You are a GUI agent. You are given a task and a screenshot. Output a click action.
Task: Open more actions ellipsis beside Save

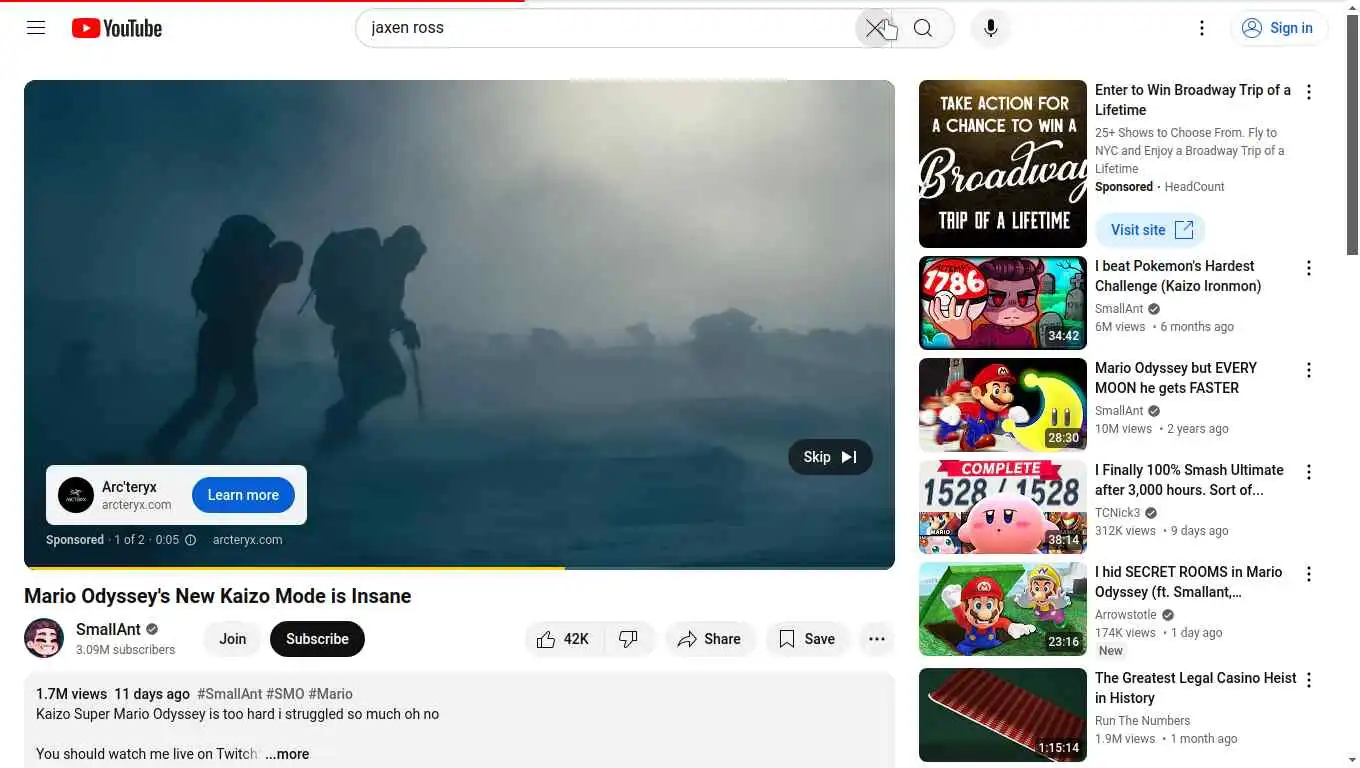pyautogui.click(x=877, y=639)
